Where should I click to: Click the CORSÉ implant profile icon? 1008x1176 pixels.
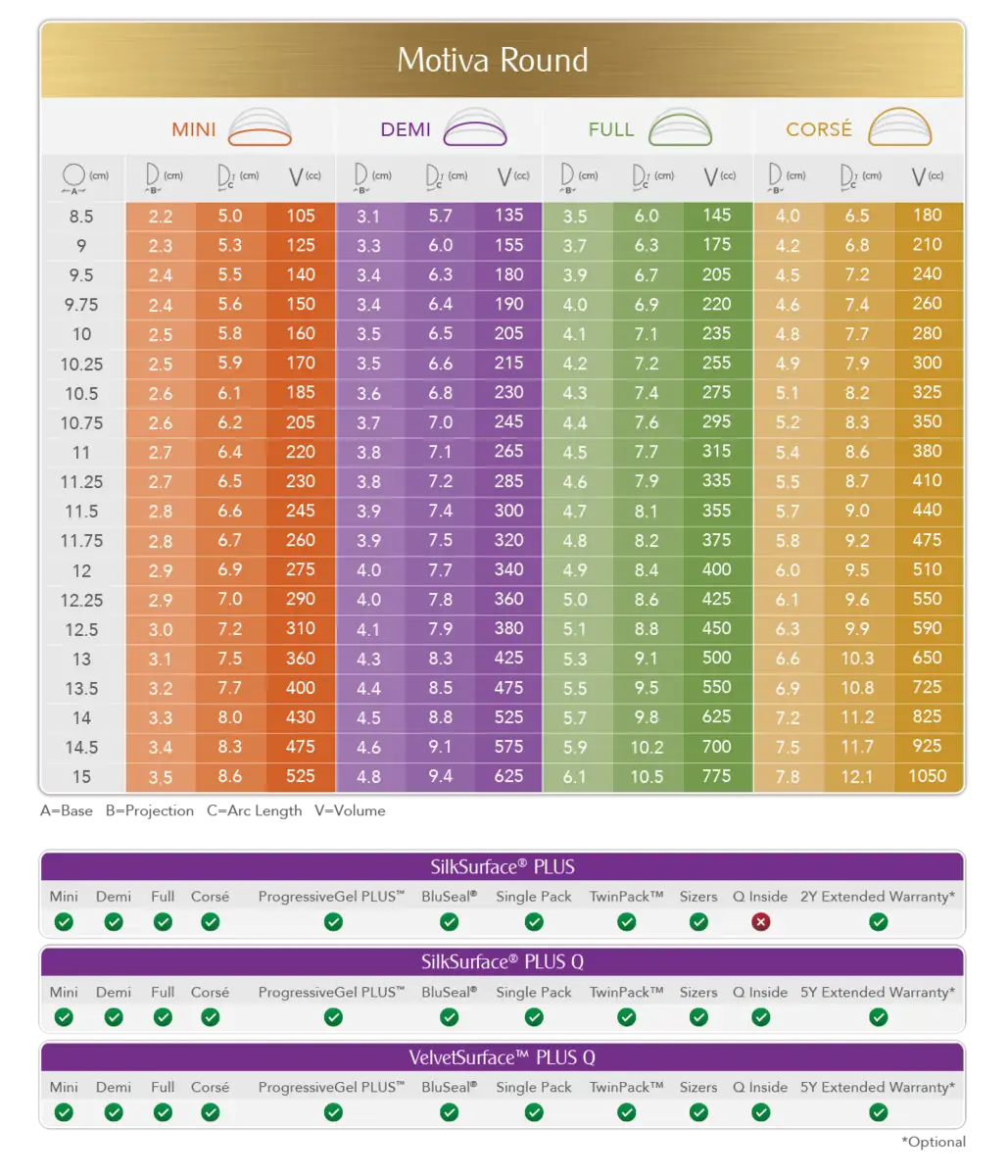click(900, 128)
